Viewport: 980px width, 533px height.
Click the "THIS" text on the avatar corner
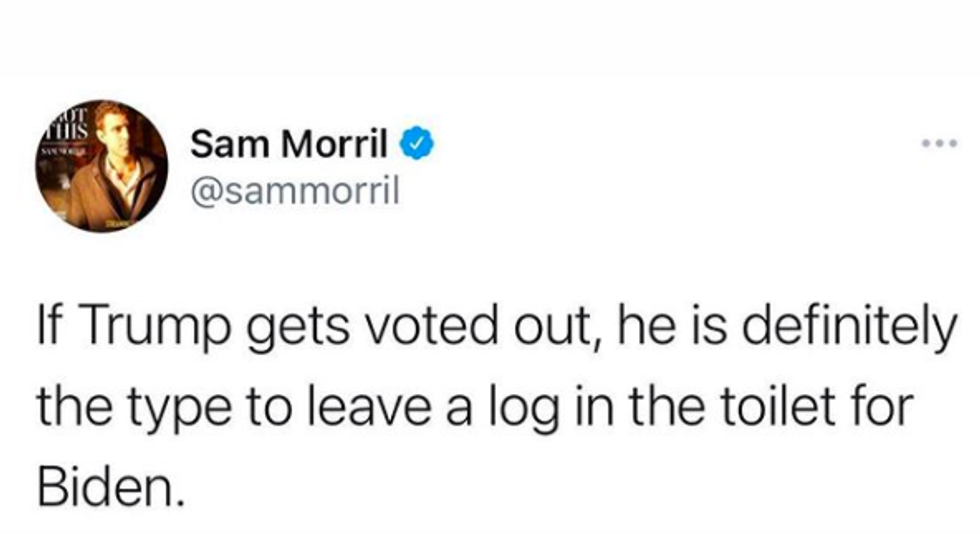click(x=68, y=131)
